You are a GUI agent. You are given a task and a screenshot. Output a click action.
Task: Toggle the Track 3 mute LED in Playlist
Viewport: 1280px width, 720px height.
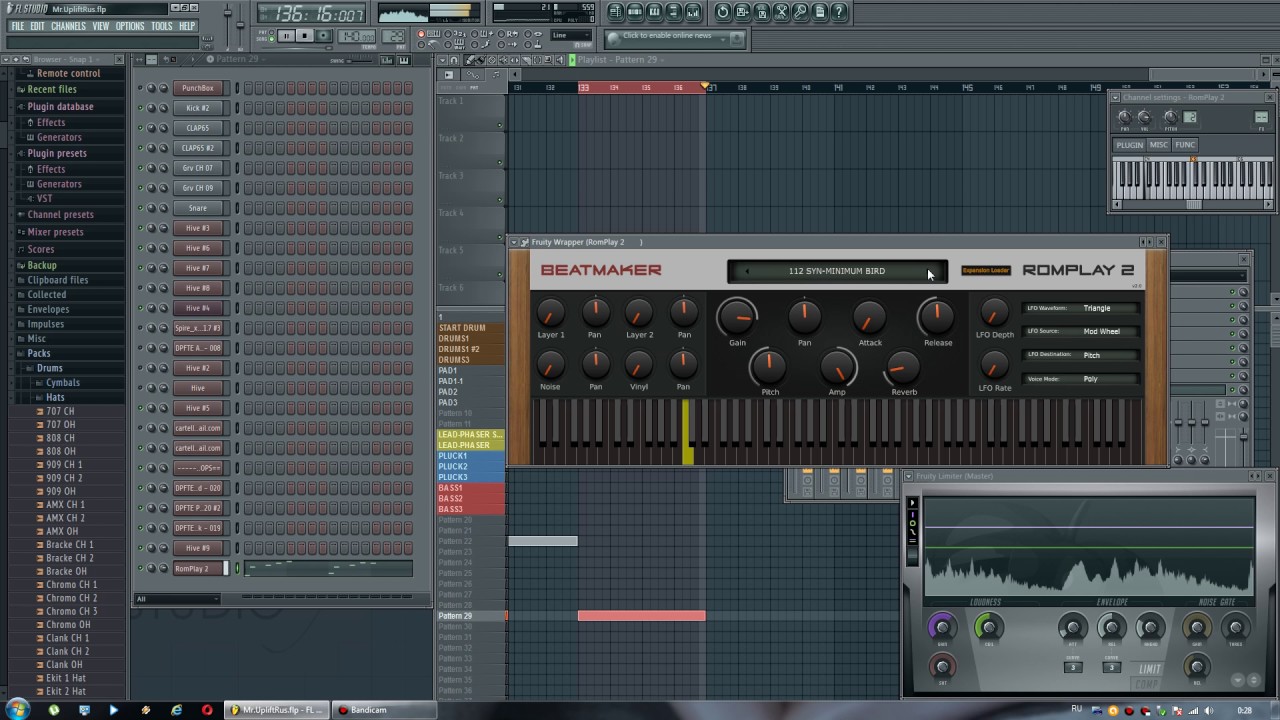click(500, 199)
